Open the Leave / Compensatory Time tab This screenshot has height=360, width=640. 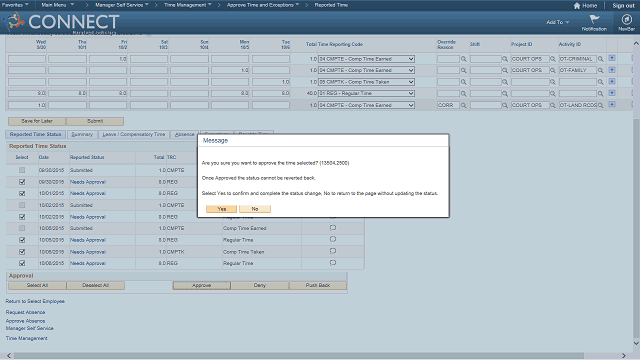coord(133,134)
